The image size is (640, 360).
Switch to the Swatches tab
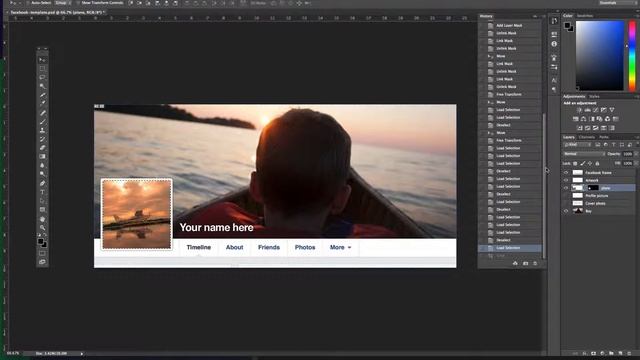coord(585,16)
